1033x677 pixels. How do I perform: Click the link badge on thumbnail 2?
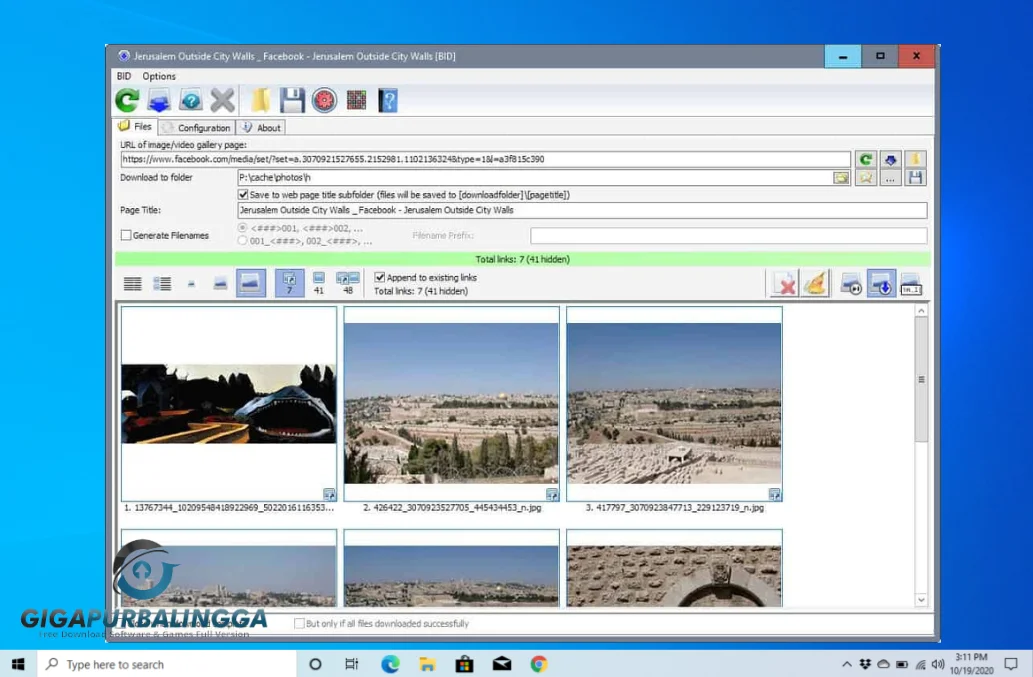click(x=551, y=494)
